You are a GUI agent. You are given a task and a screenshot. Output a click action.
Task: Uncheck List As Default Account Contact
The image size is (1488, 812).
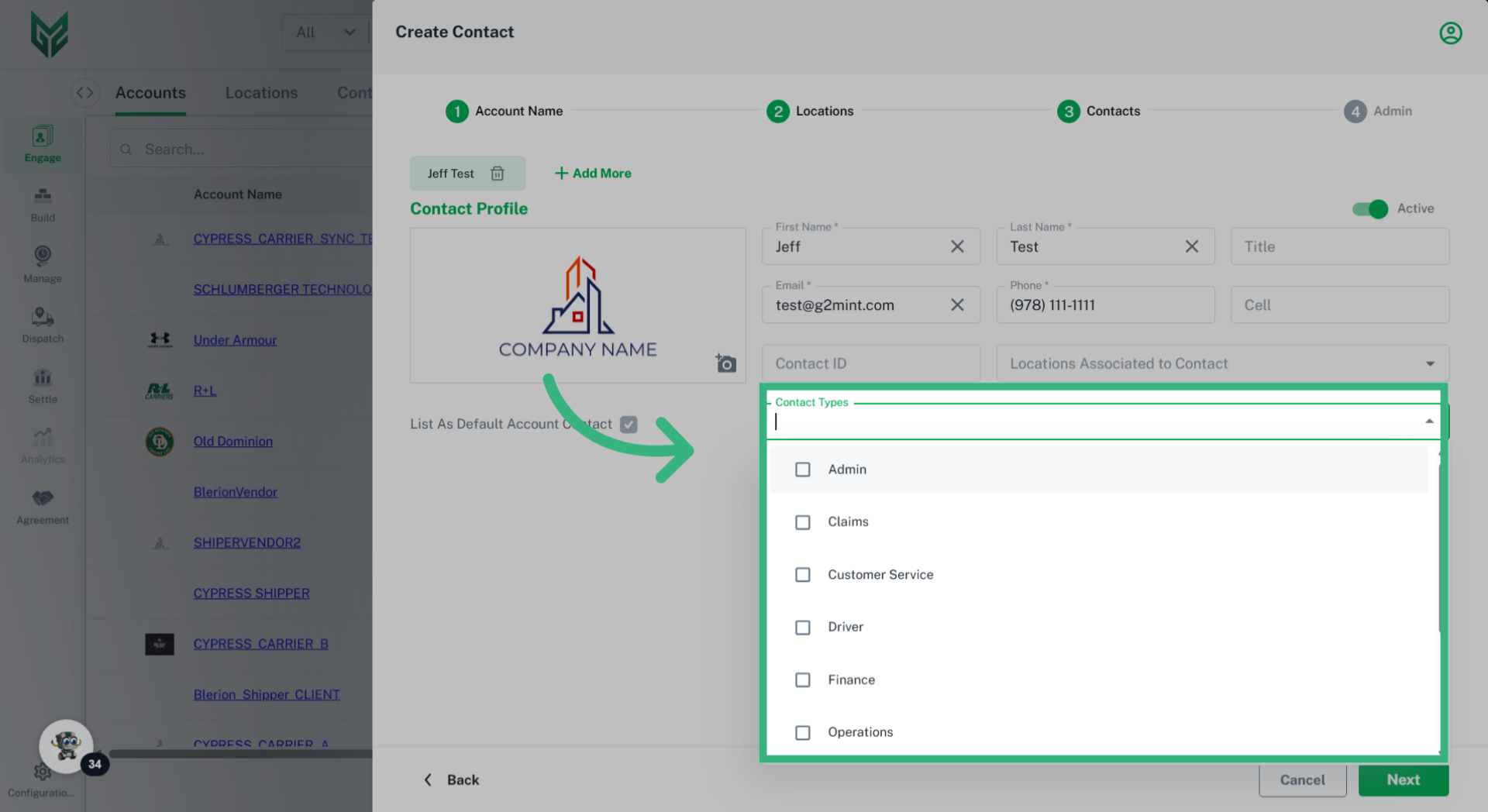coord(629,425)
